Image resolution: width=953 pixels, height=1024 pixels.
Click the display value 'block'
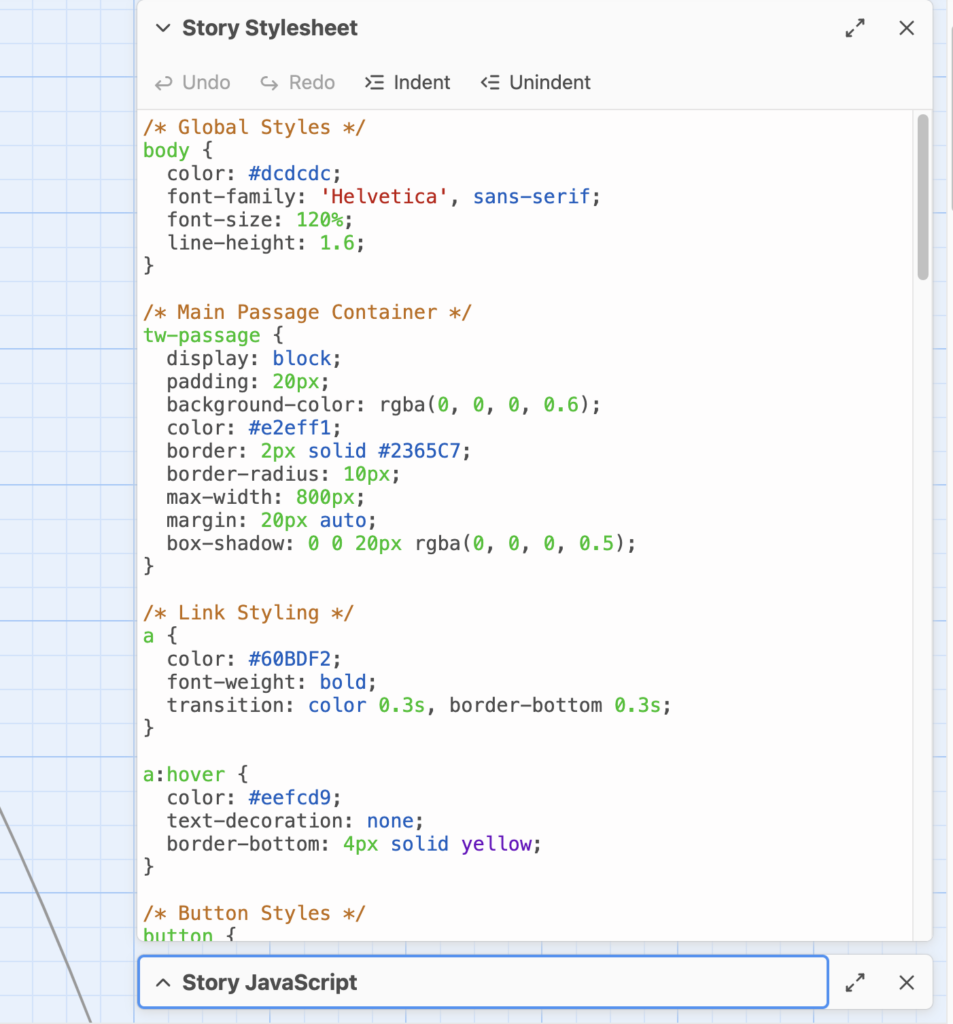tap(302, 359)
